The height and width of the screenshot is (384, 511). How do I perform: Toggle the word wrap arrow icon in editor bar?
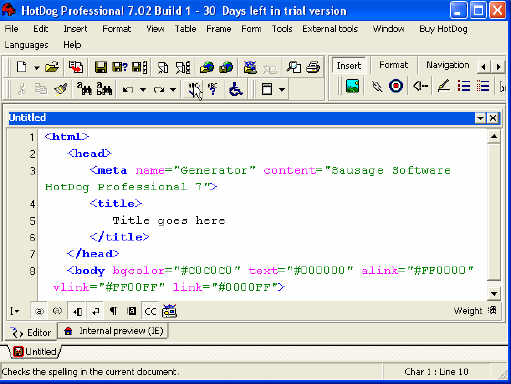click(95, 311)
